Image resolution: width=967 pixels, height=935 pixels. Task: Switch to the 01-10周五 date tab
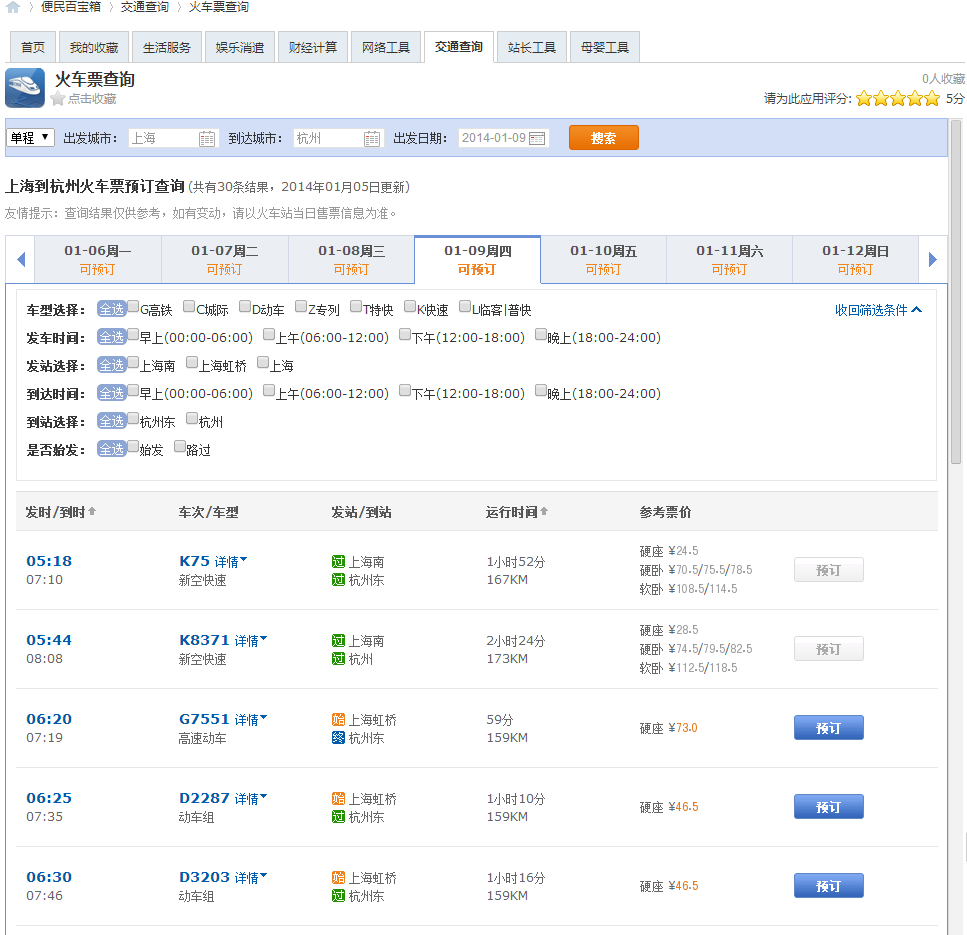coord(603,259)
